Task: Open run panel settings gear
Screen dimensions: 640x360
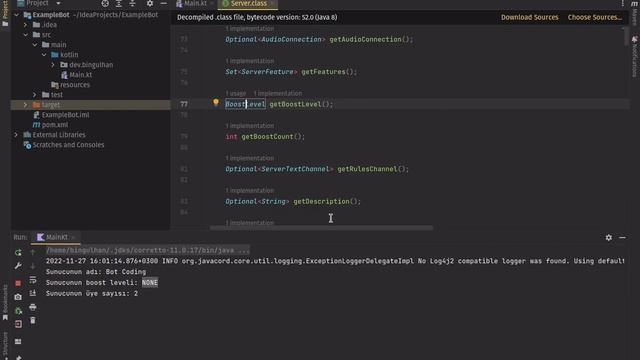Action: tap(609, 237)
